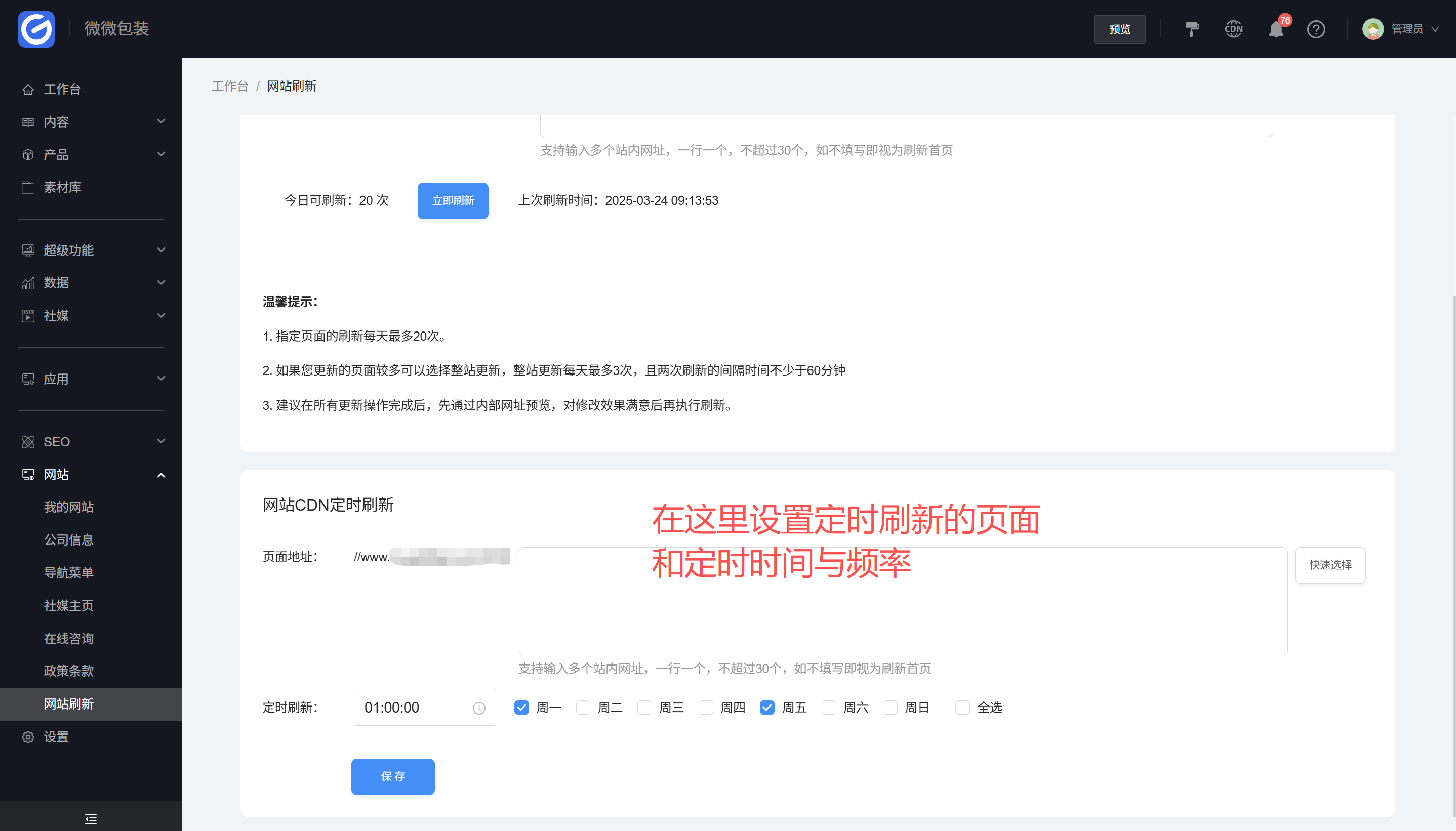Screen dimensions: 1456x831
Task: Open 素材库 from the sidebar
Action: [x=63, y=187]
